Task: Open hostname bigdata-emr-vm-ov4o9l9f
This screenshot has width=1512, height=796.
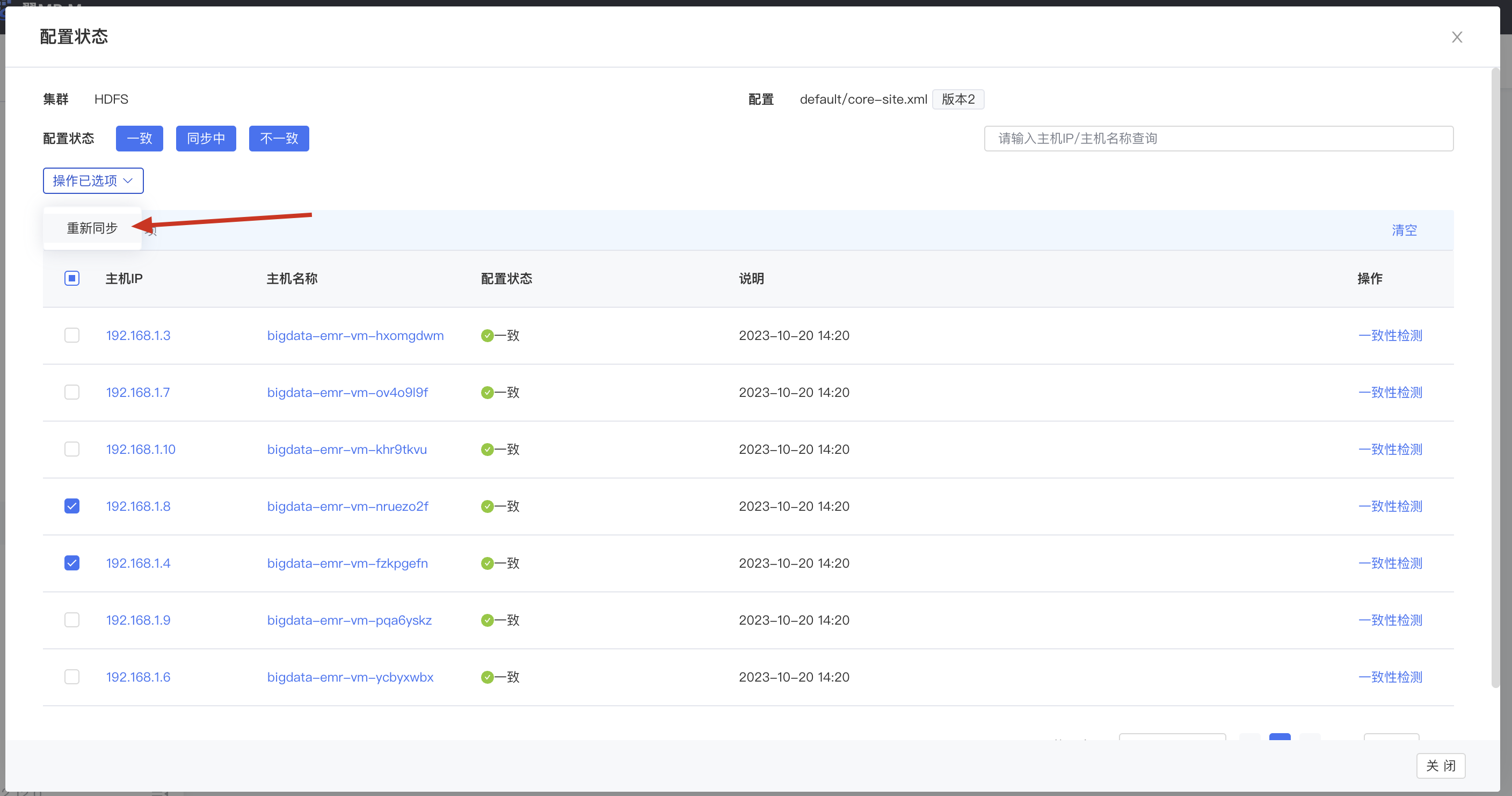Action: click(x=347, y=393)
